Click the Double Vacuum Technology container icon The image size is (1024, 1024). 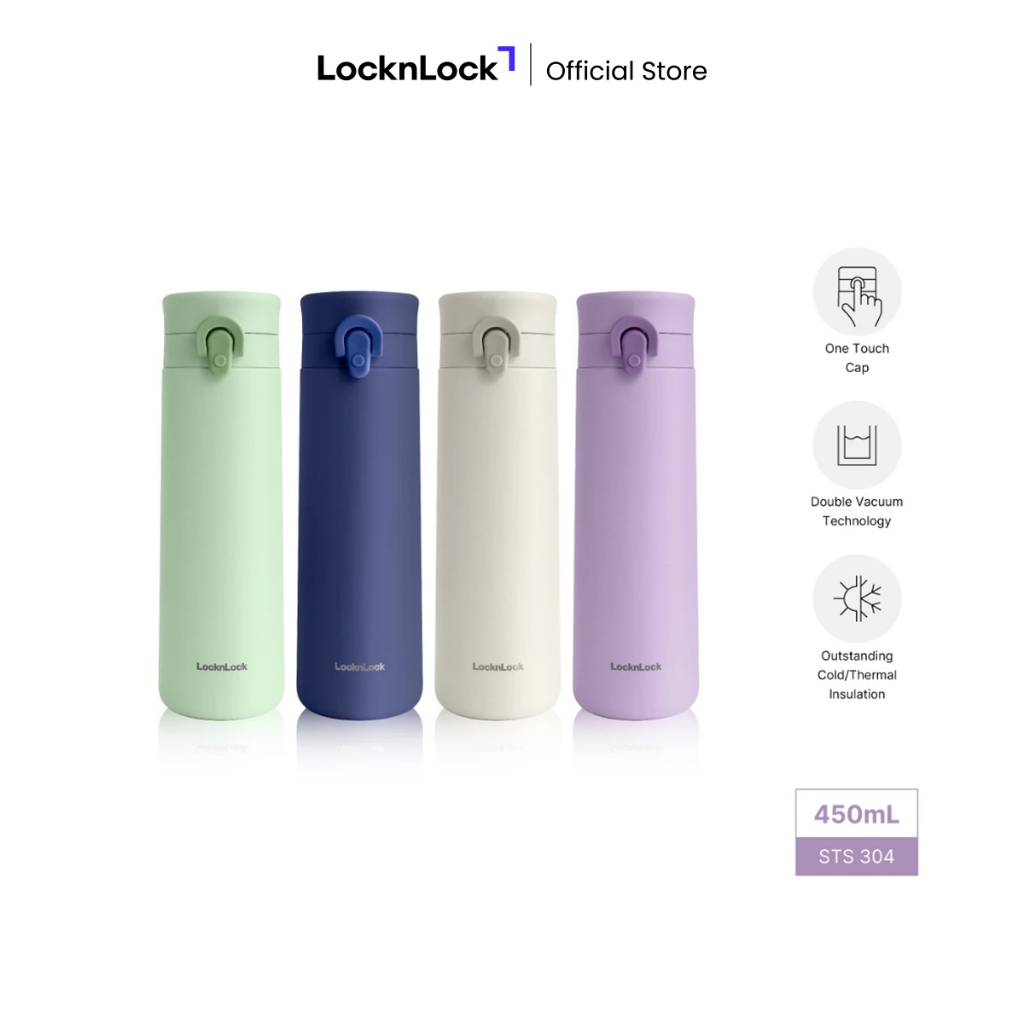tap(857, 445)
